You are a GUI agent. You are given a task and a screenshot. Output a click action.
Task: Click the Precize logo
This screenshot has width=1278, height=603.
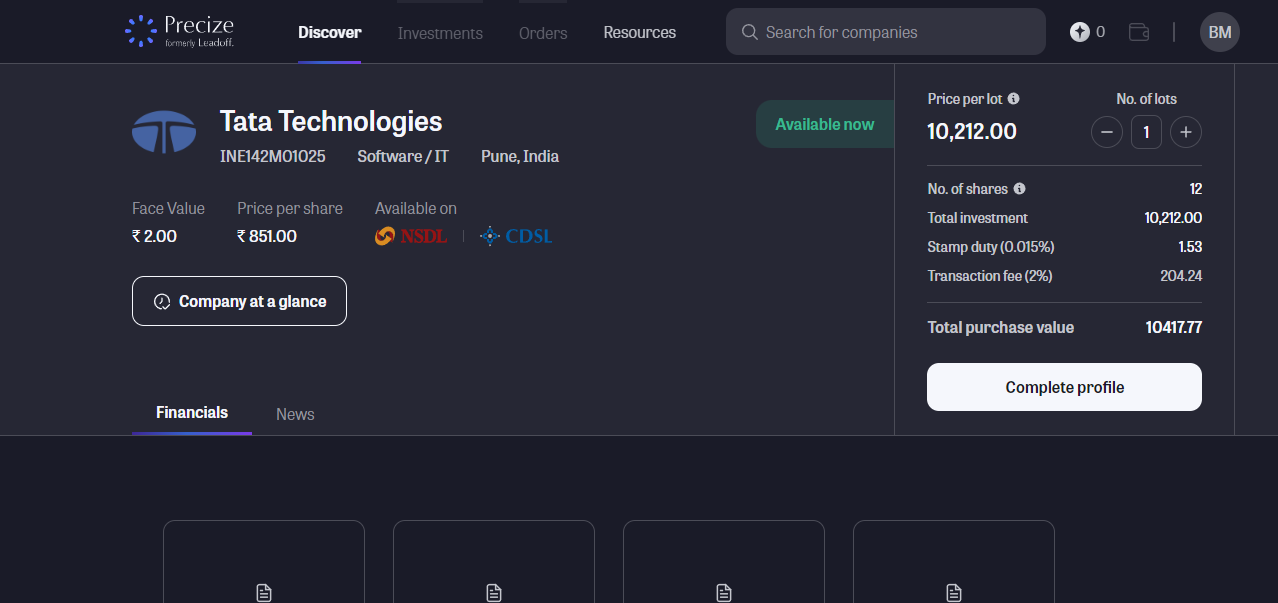tap(180, 32)
